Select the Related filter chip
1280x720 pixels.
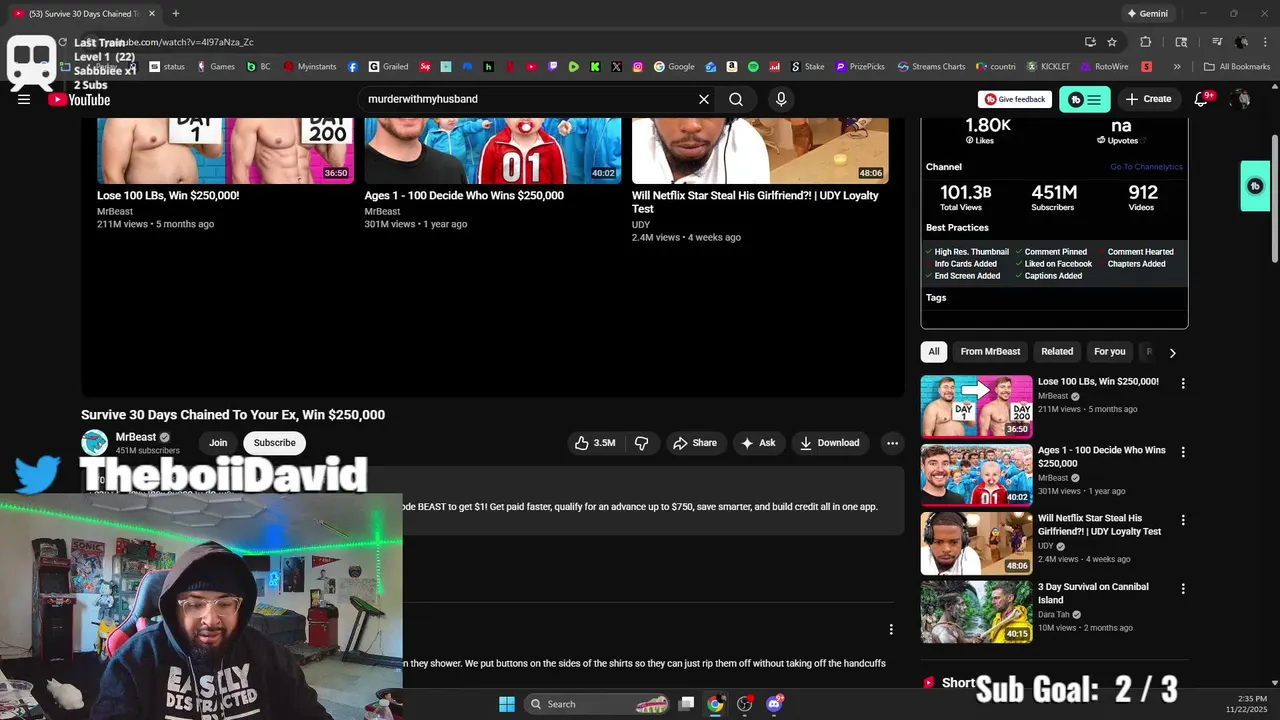point(1057,352)
